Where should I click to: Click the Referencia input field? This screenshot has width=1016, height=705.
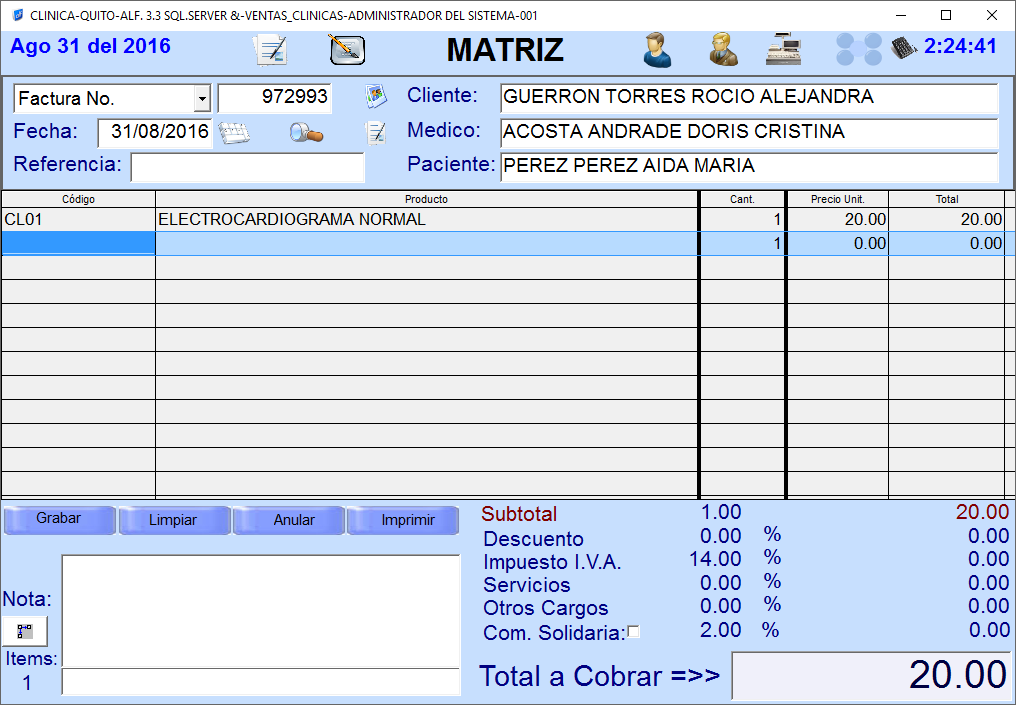tap(247, 166)
